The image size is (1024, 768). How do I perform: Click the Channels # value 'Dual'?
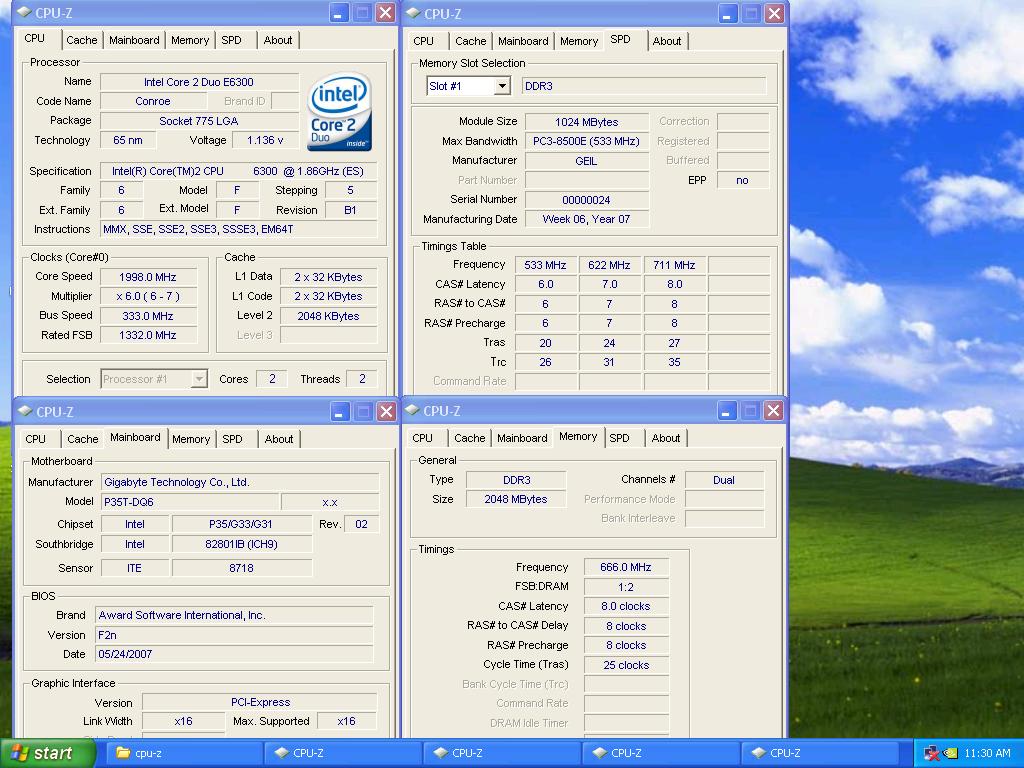tap(724, 480)
